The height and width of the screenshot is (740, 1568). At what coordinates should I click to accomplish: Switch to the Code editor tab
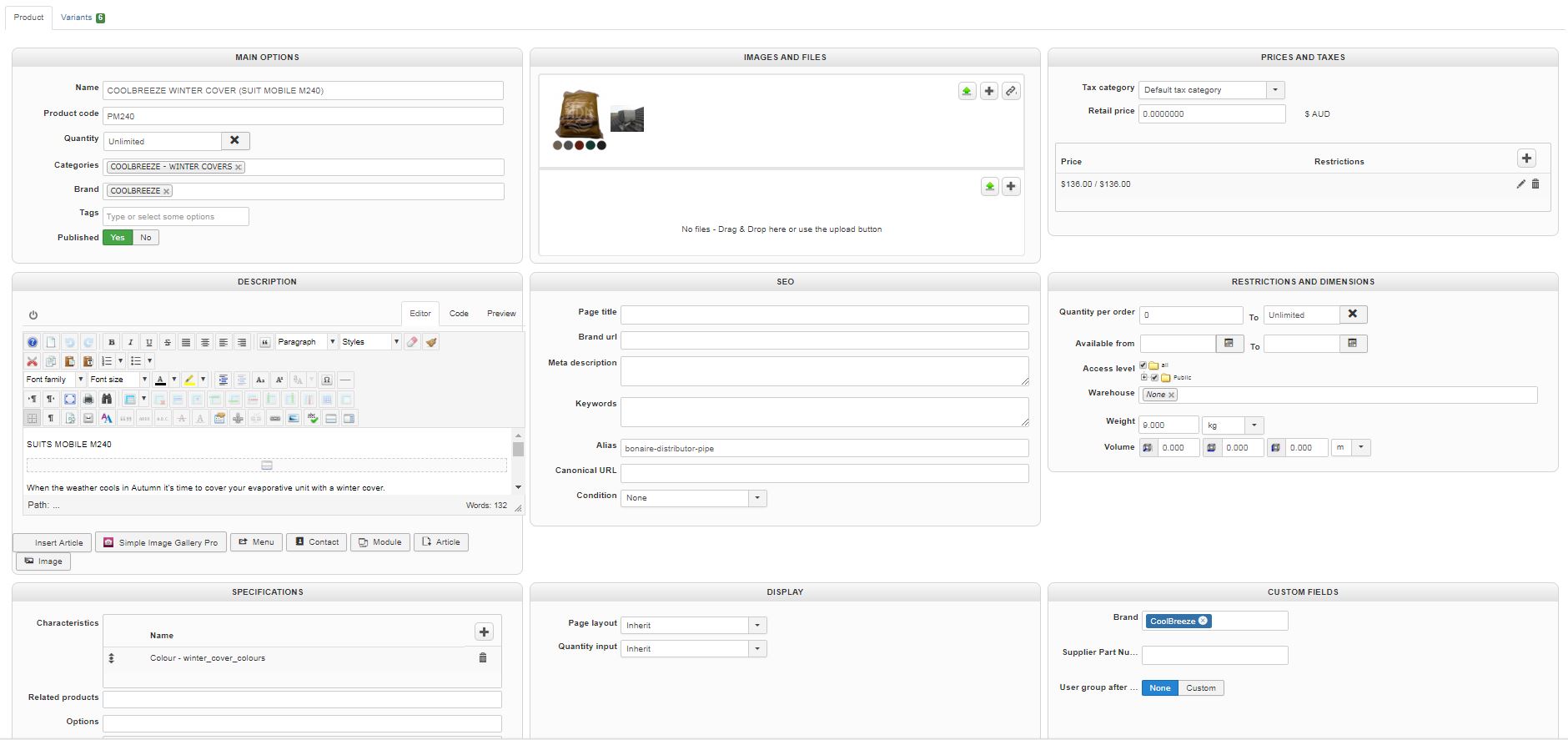pos(459,314)
